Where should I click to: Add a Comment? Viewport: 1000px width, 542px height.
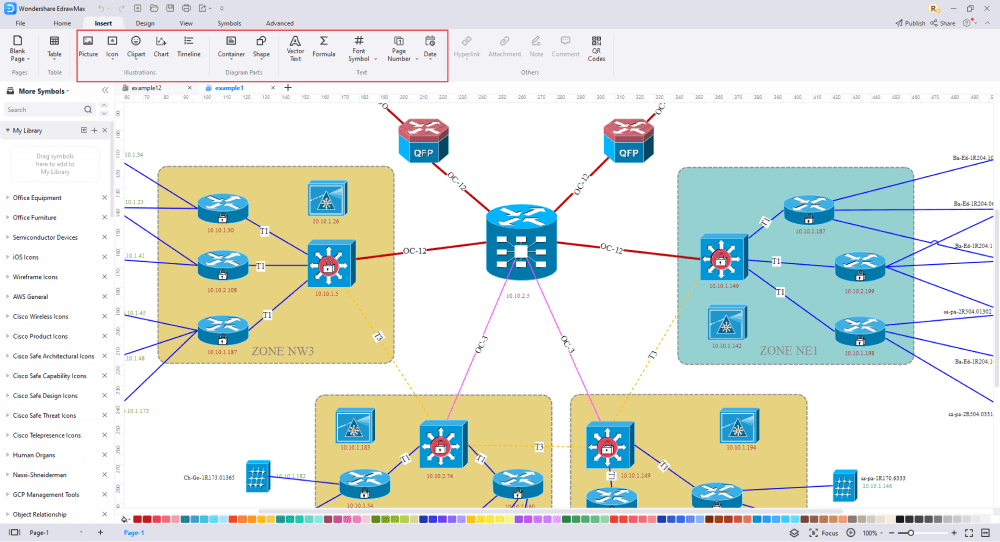point(566,47)
